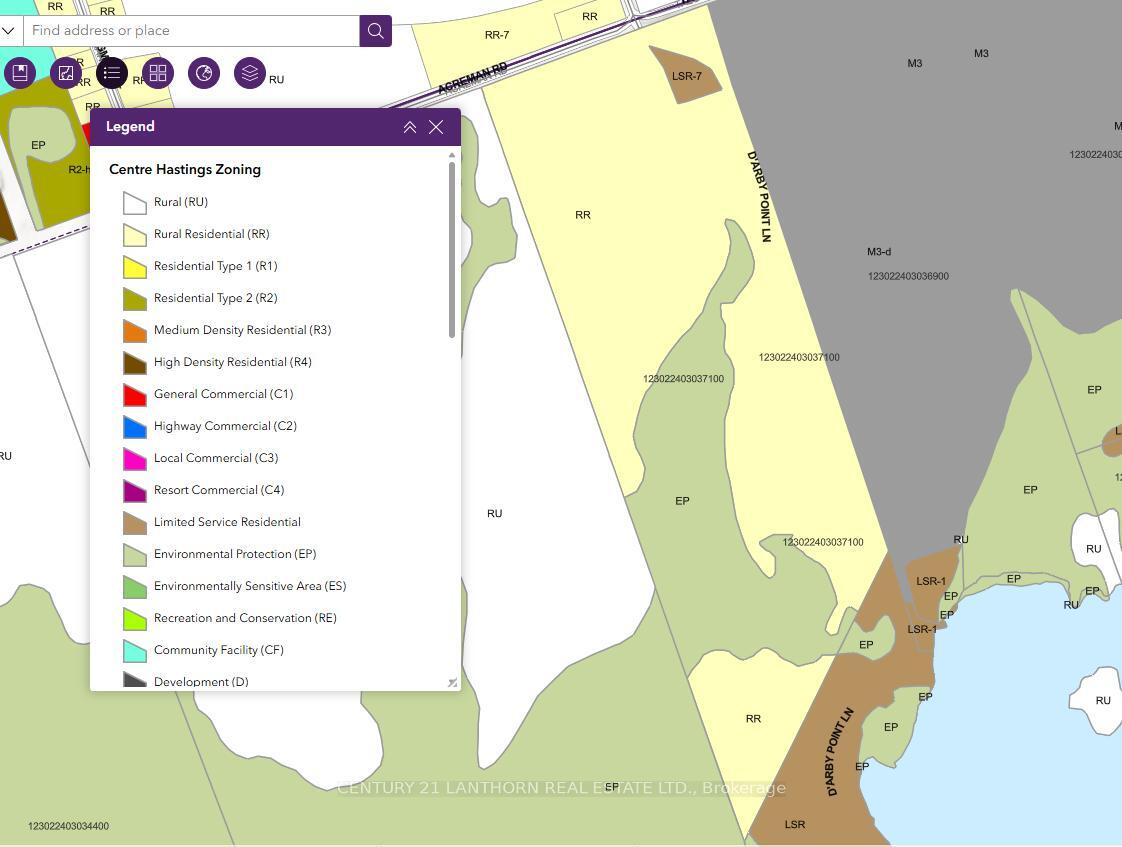Open the search source dropdown arrow
The height and width of the screenshot is (847, 1122).
[x=9, y=31]
